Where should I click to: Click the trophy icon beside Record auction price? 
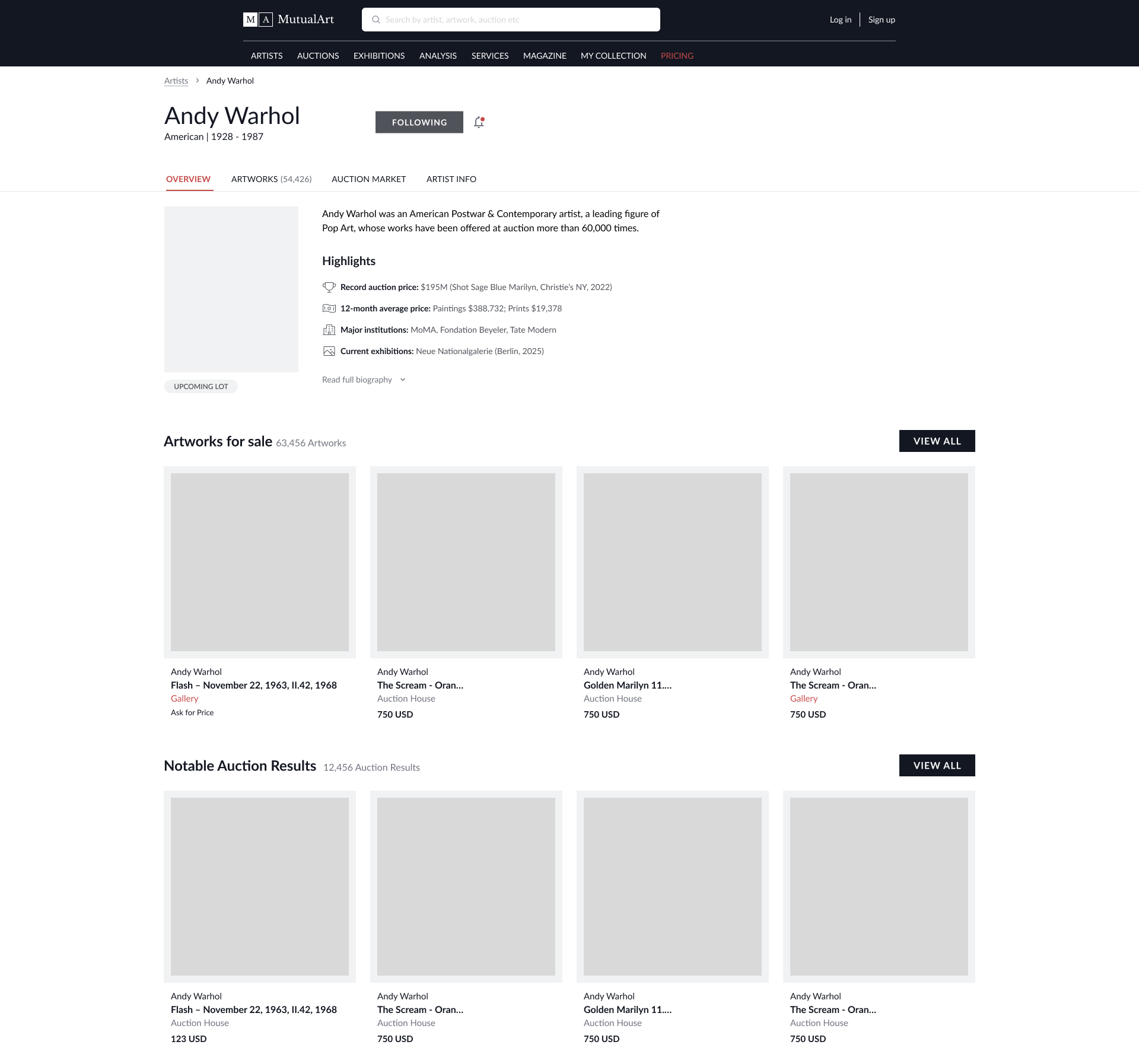(329, 287)
